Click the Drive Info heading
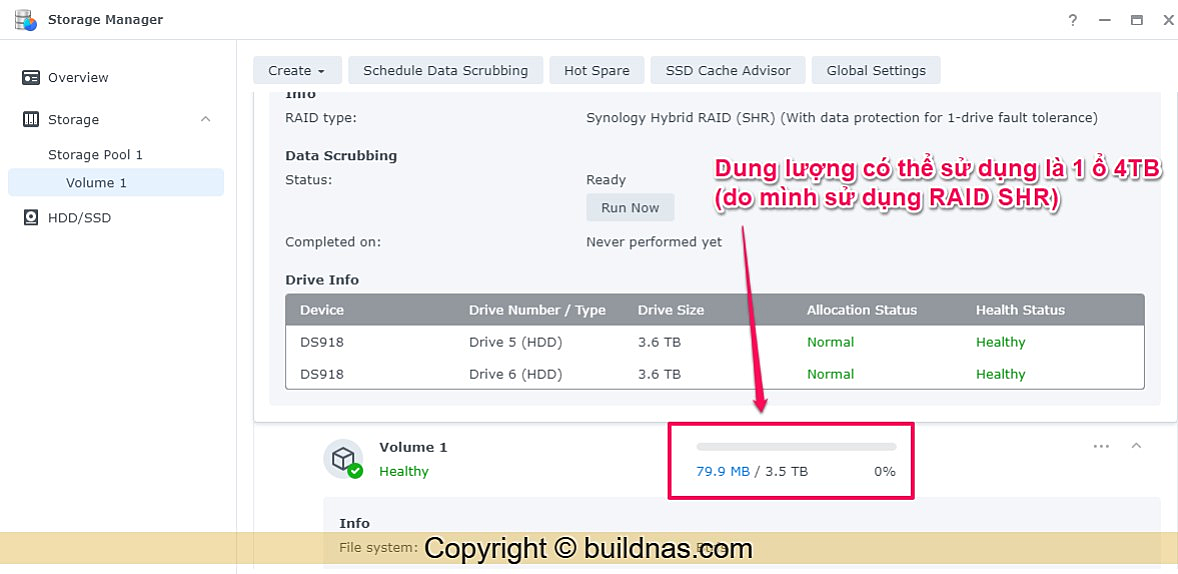The image size is (1178, 574). [322, 279]
